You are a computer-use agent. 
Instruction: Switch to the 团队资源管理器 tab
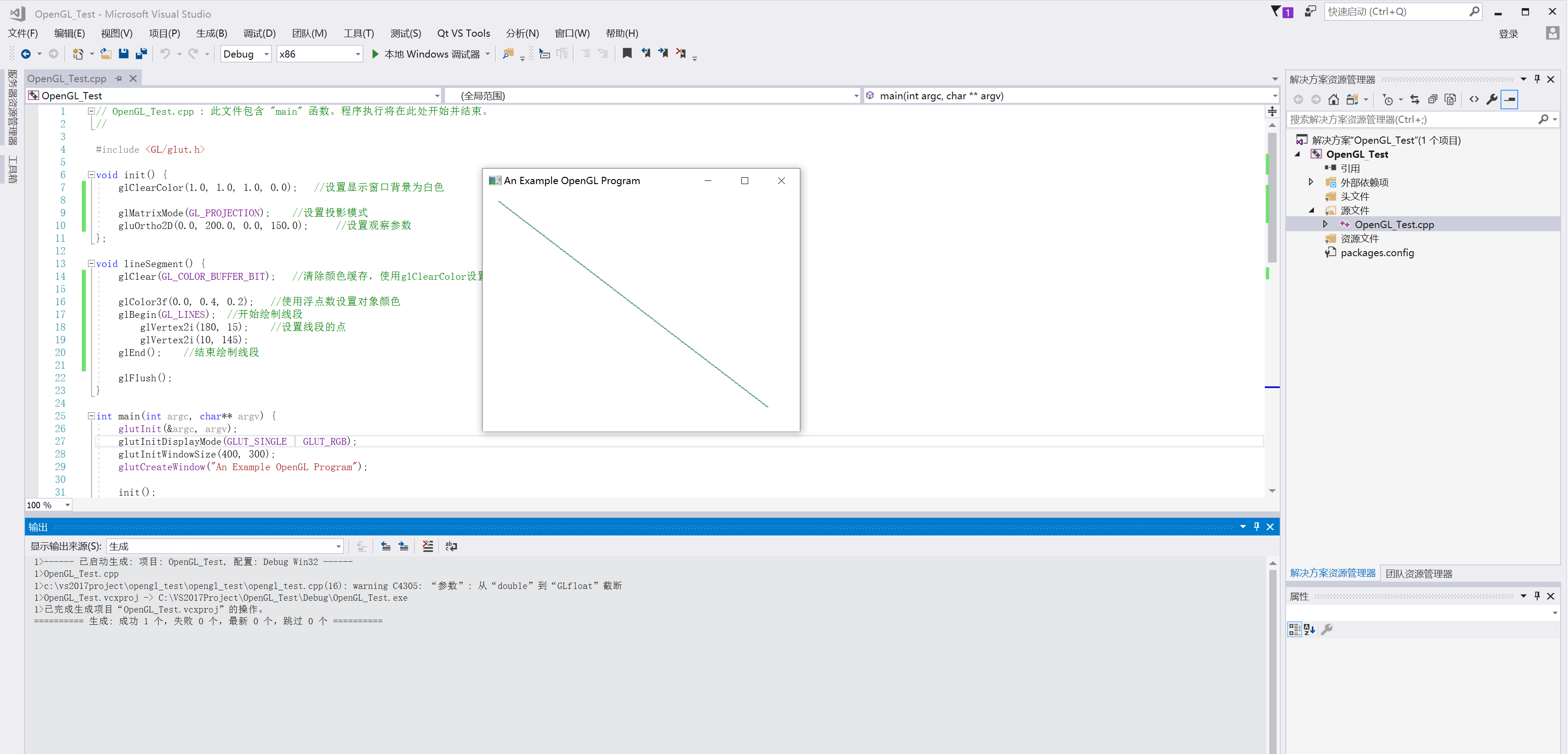(1418, 573)
